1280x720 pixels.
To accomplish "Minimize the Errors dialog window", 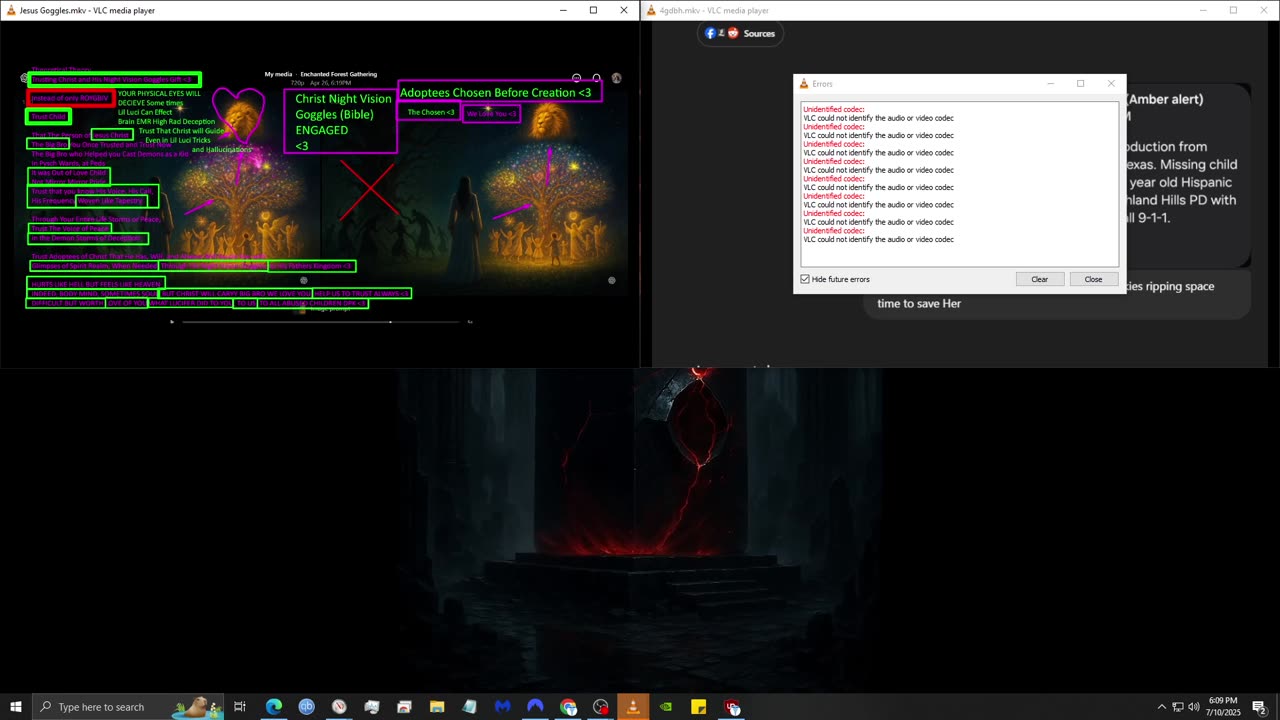I will click(x=1050, y=84).
